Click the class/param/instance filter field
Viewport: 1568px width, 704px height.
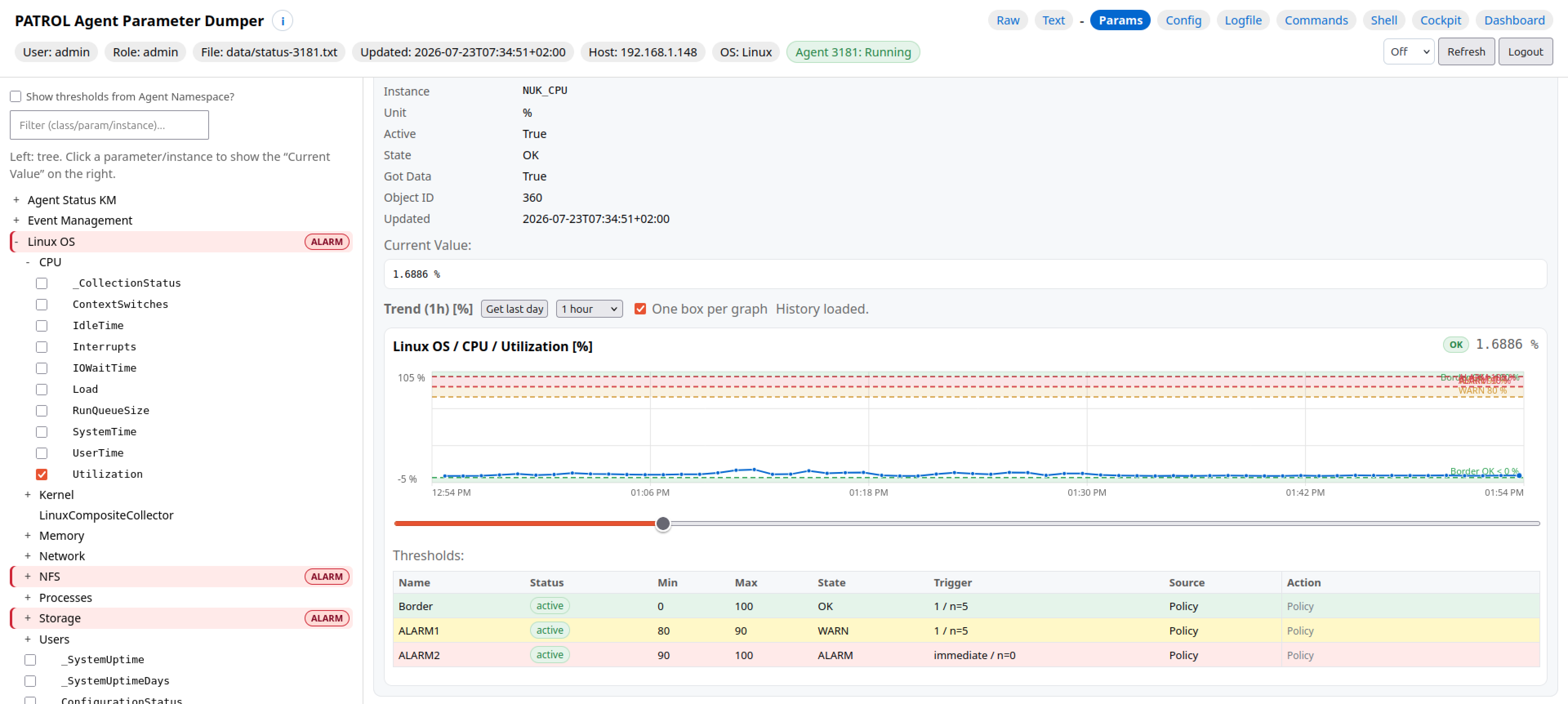pos(109,125)
